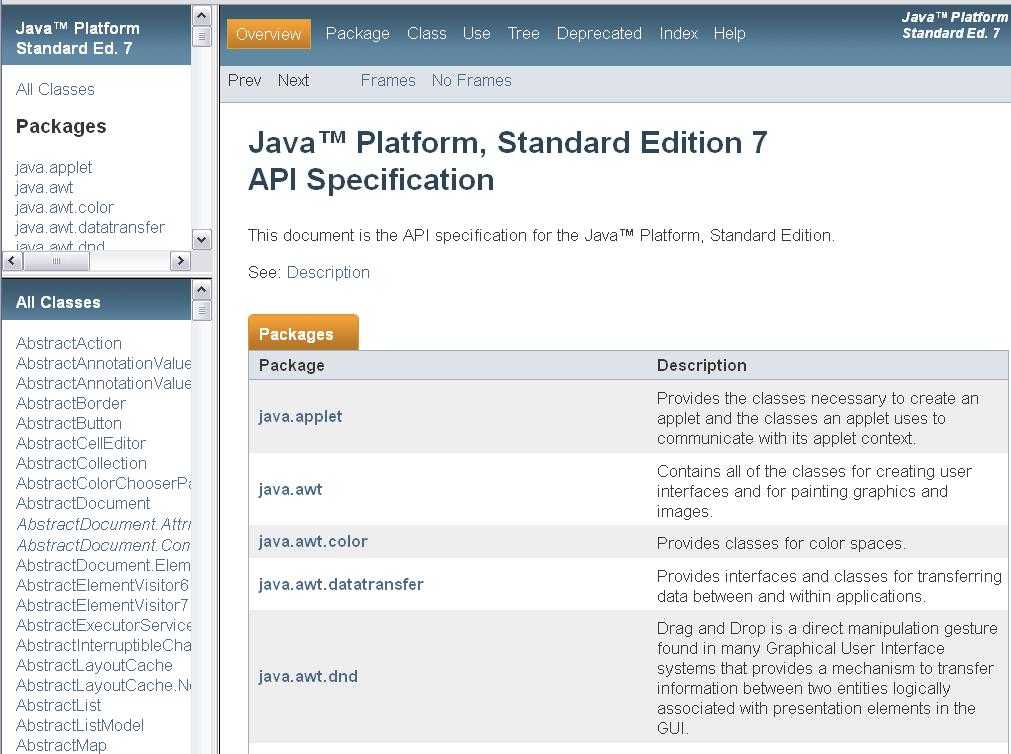Select the Overview navigation tab
Screen dimensions: 1011x754
(268, 34)
